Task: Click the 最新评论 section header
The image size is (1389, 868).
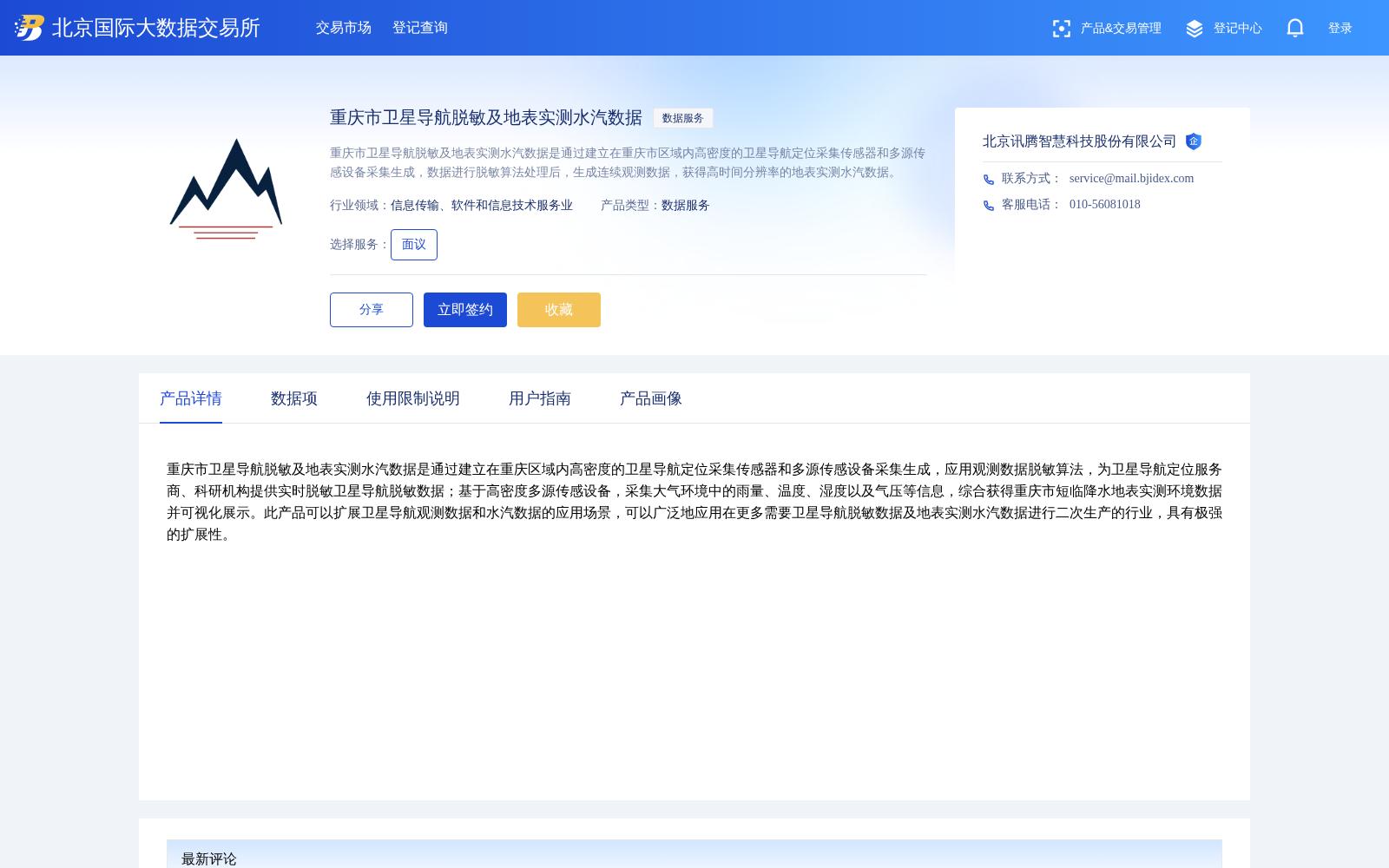Action: click(x=694, y=854)
